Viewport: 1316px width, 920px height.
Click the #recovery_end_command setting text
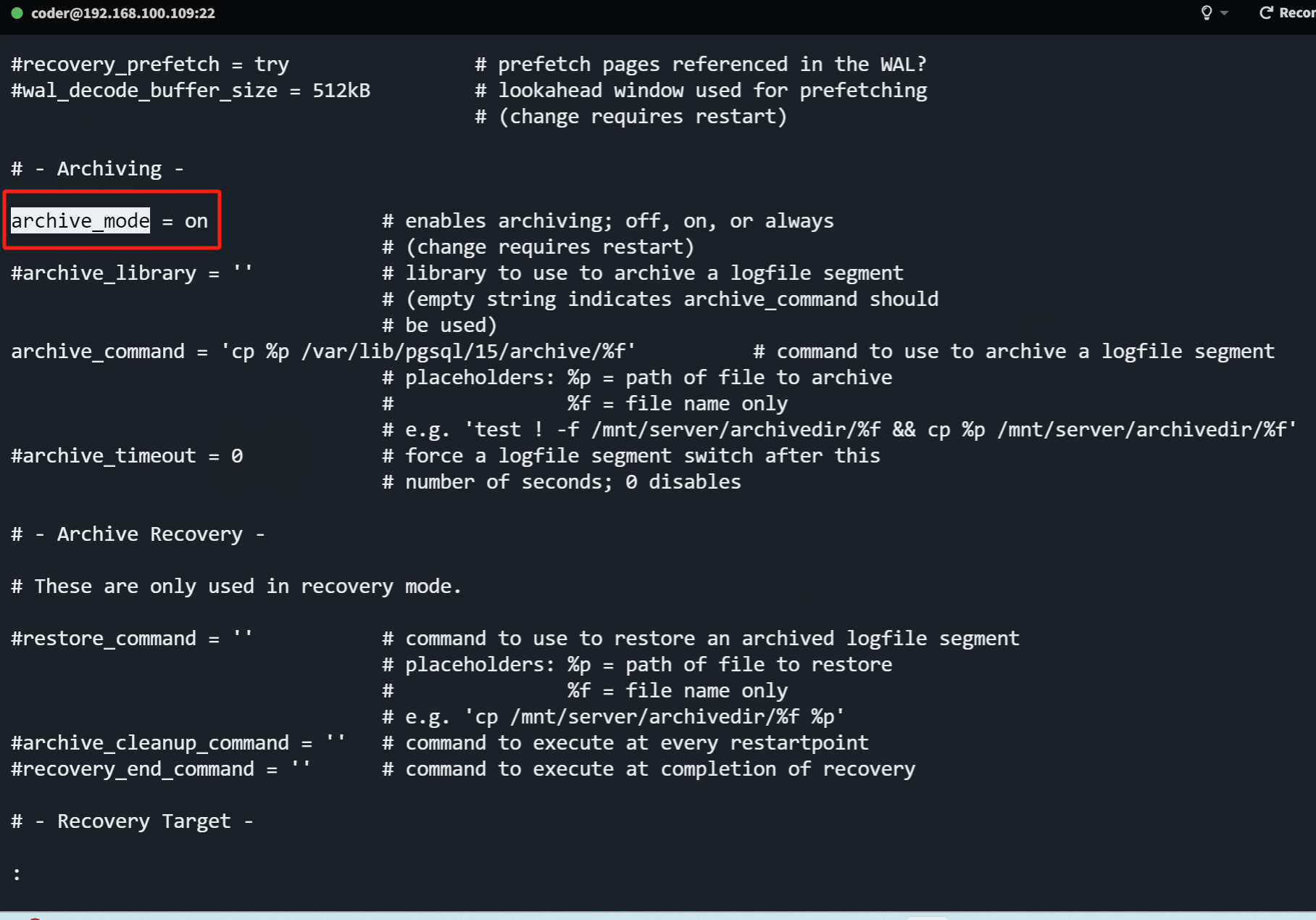[161, 769]
